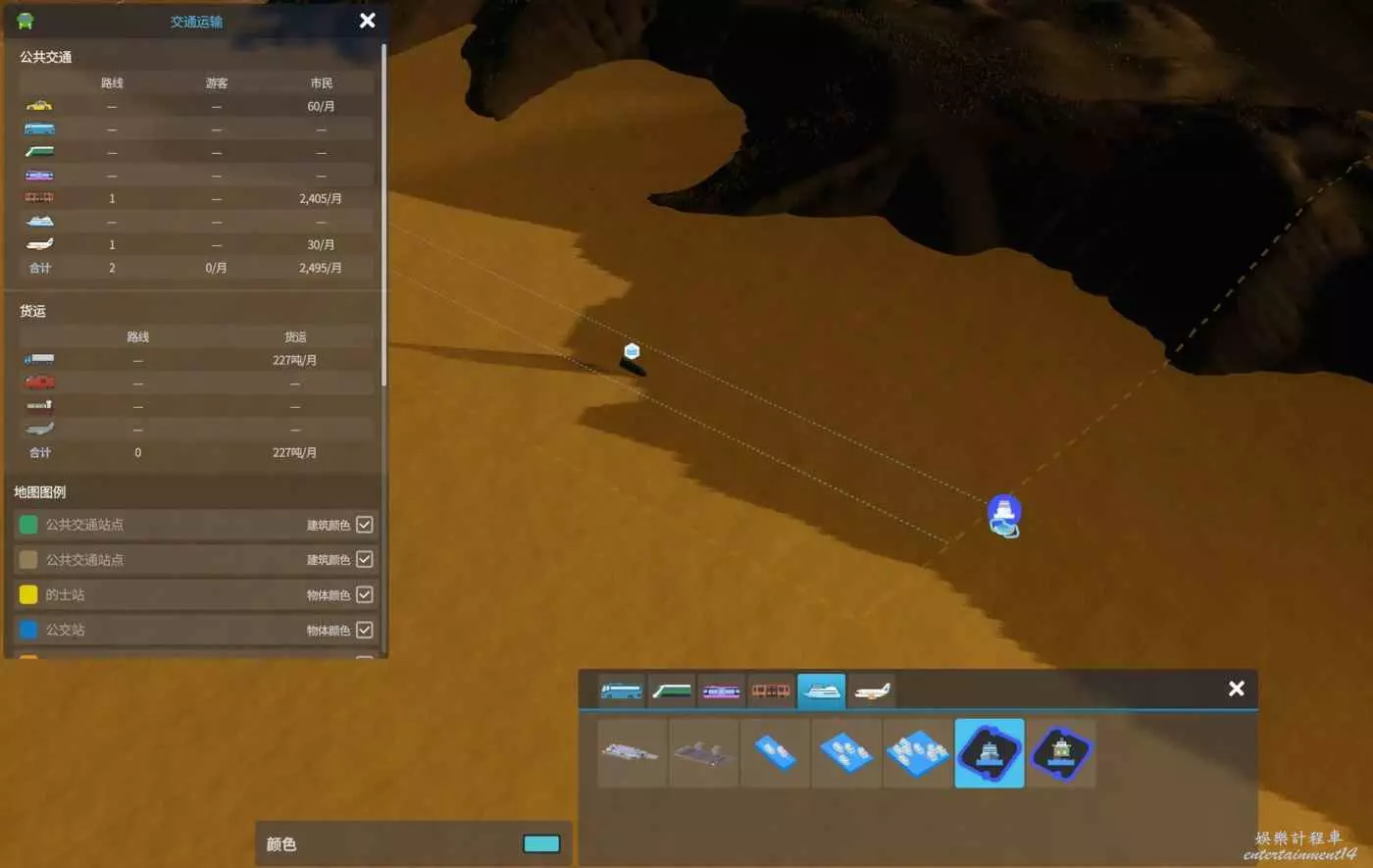Screen dimensions: 1373x868
Task: Select the passenger ship route tool
Action: click(x=989, y=753)
